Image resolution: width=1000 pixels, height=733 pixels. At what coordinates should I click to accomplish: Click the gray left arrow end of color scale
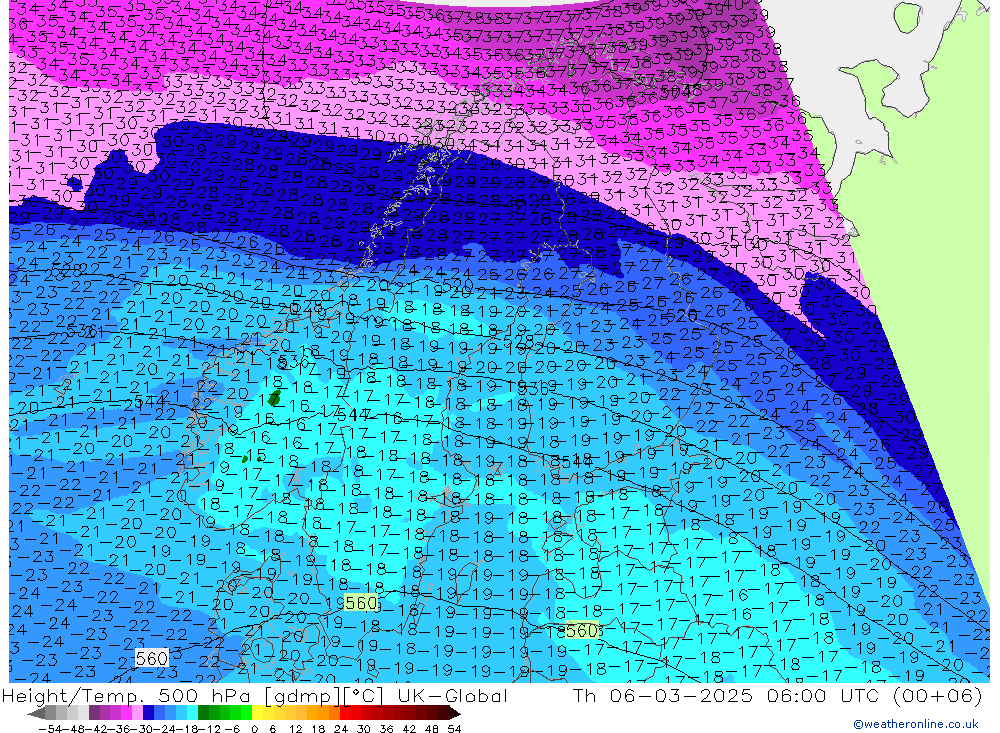pyautogui.click(x=36, y=714)
